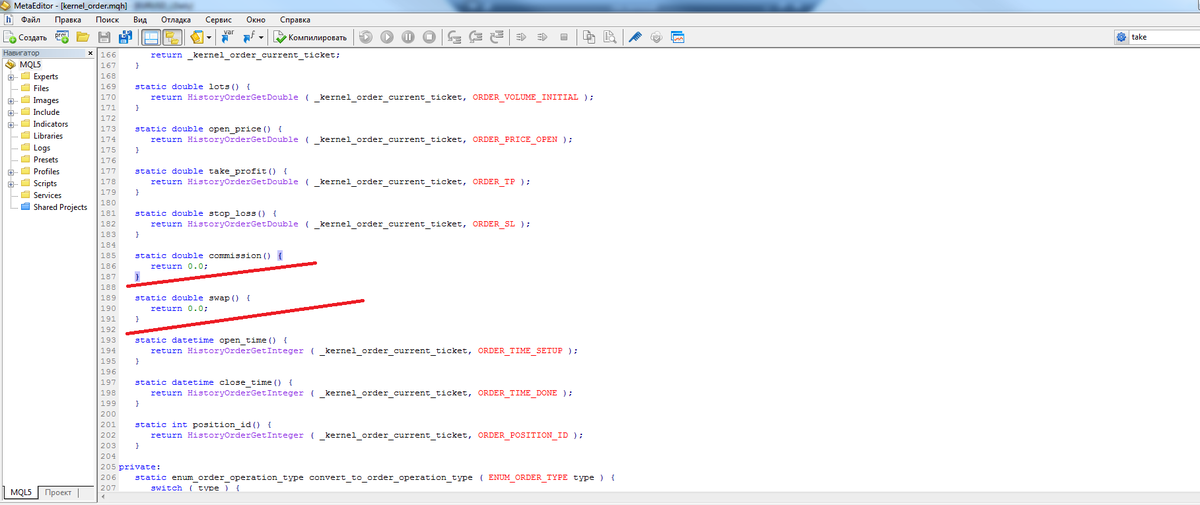Click the Step Over debug icon
This screenshot has height=505, width=1200.
tap(475, 37)
